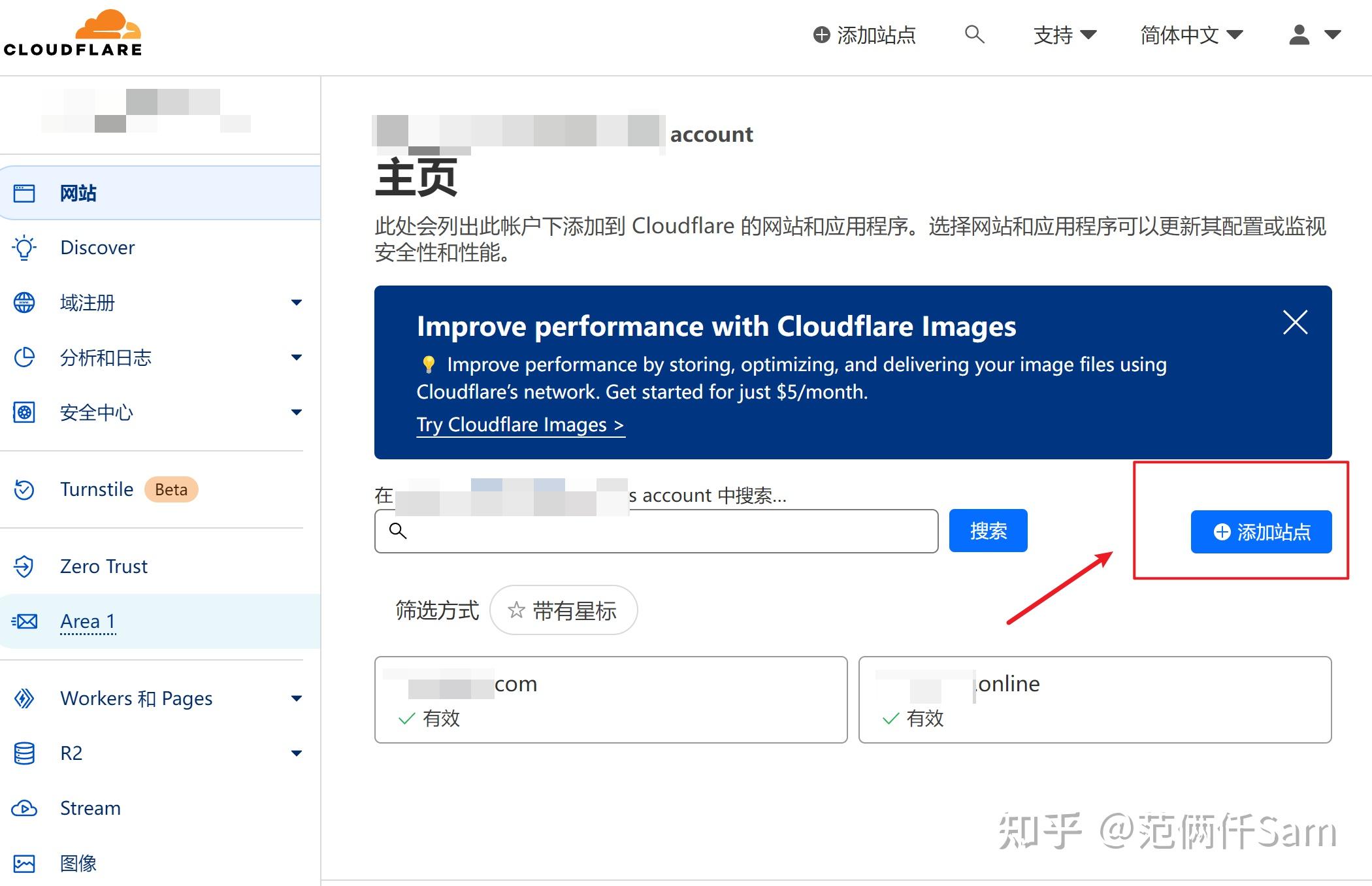Open the 支持 dropdown menu

(1065, 35)
